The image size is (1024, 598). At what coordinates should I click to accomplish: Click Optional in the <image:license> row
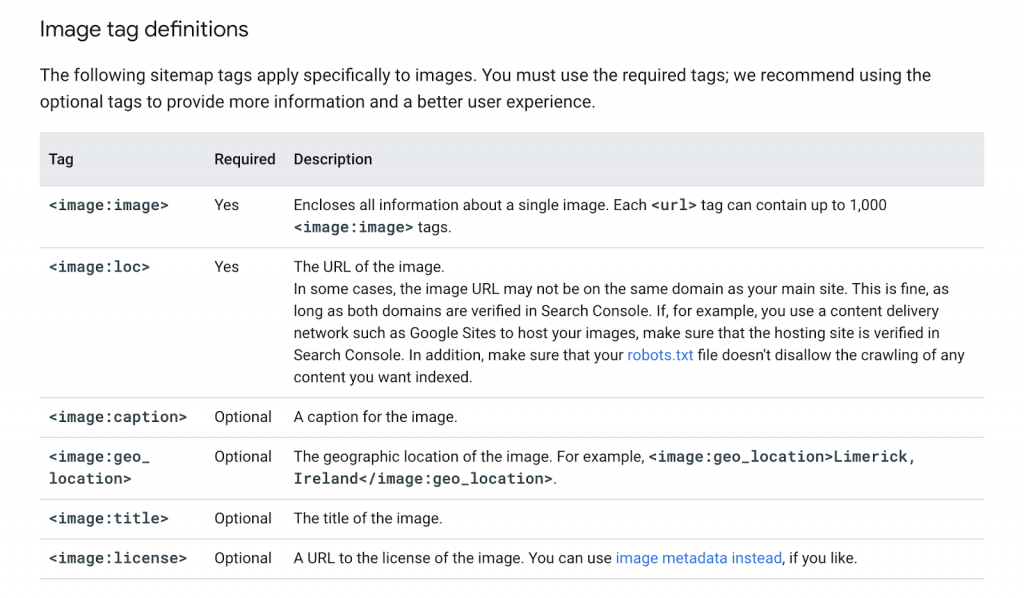[243, 558]
